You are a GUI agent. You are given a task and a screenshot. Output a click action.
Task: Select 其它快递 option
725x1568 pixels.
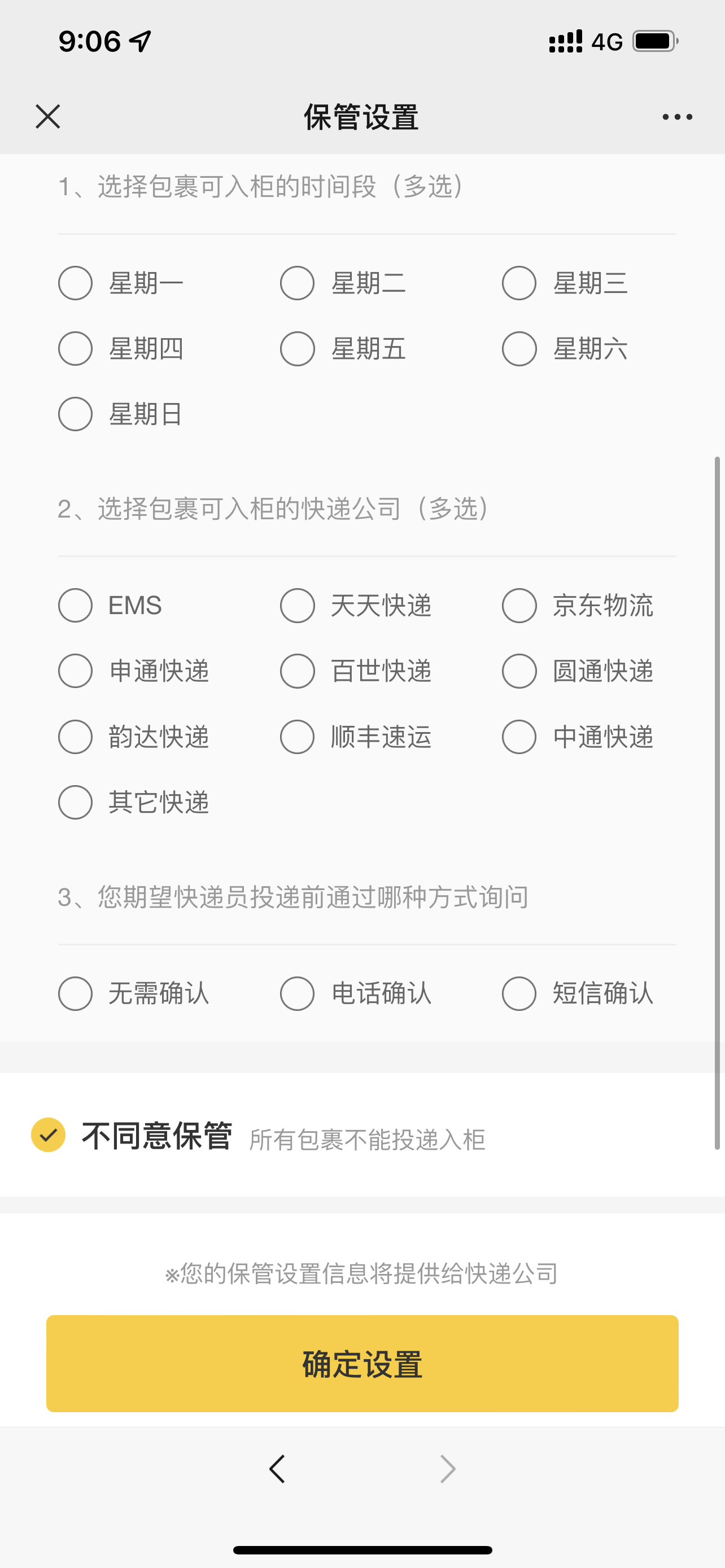click(76, 803)
